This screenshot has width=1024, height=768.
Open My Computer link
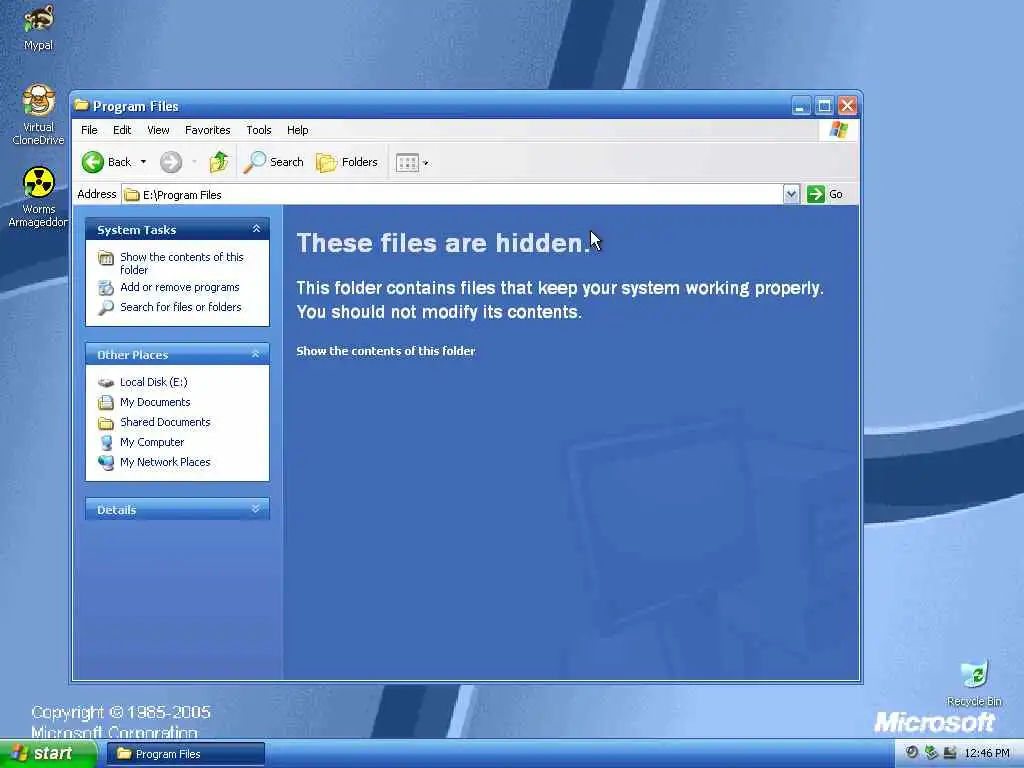[152, 442]
